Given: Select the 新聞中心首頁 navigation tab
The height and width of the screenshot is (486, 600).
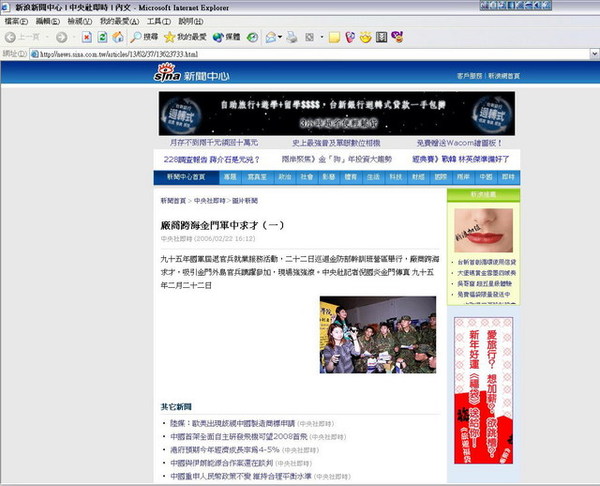Looking at the screenshot, I should [186, 177].
